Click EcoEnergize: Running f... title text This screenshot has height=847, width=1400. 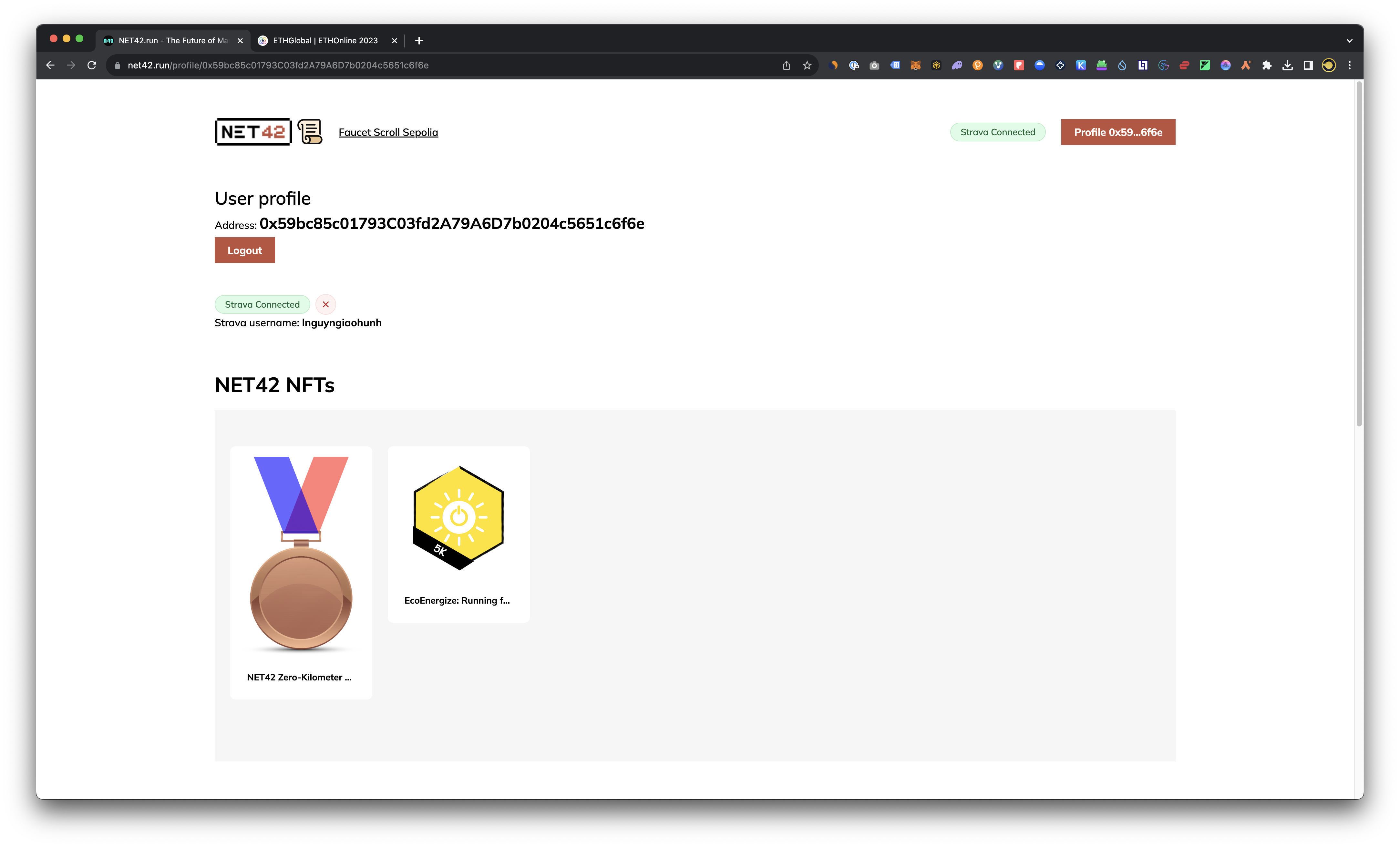[x=457, y=600]
